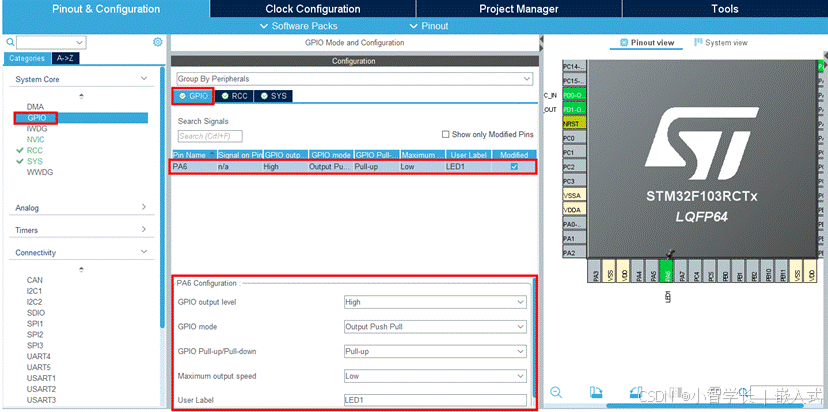Viewport: 828px width, 412px height.
Task: Open the category search dropdown
Action: (x=80, y=42)
